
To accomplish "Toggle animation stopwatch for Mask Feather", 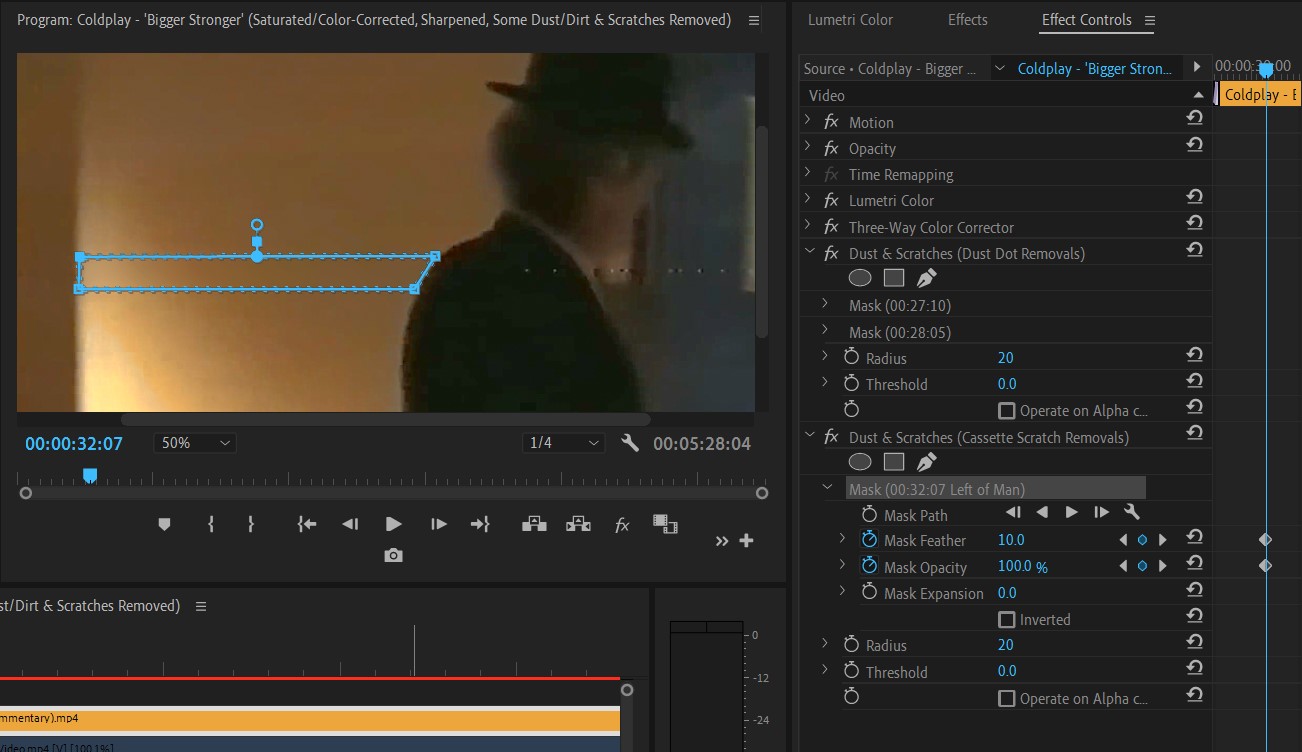I will click(x=869, y=540).
